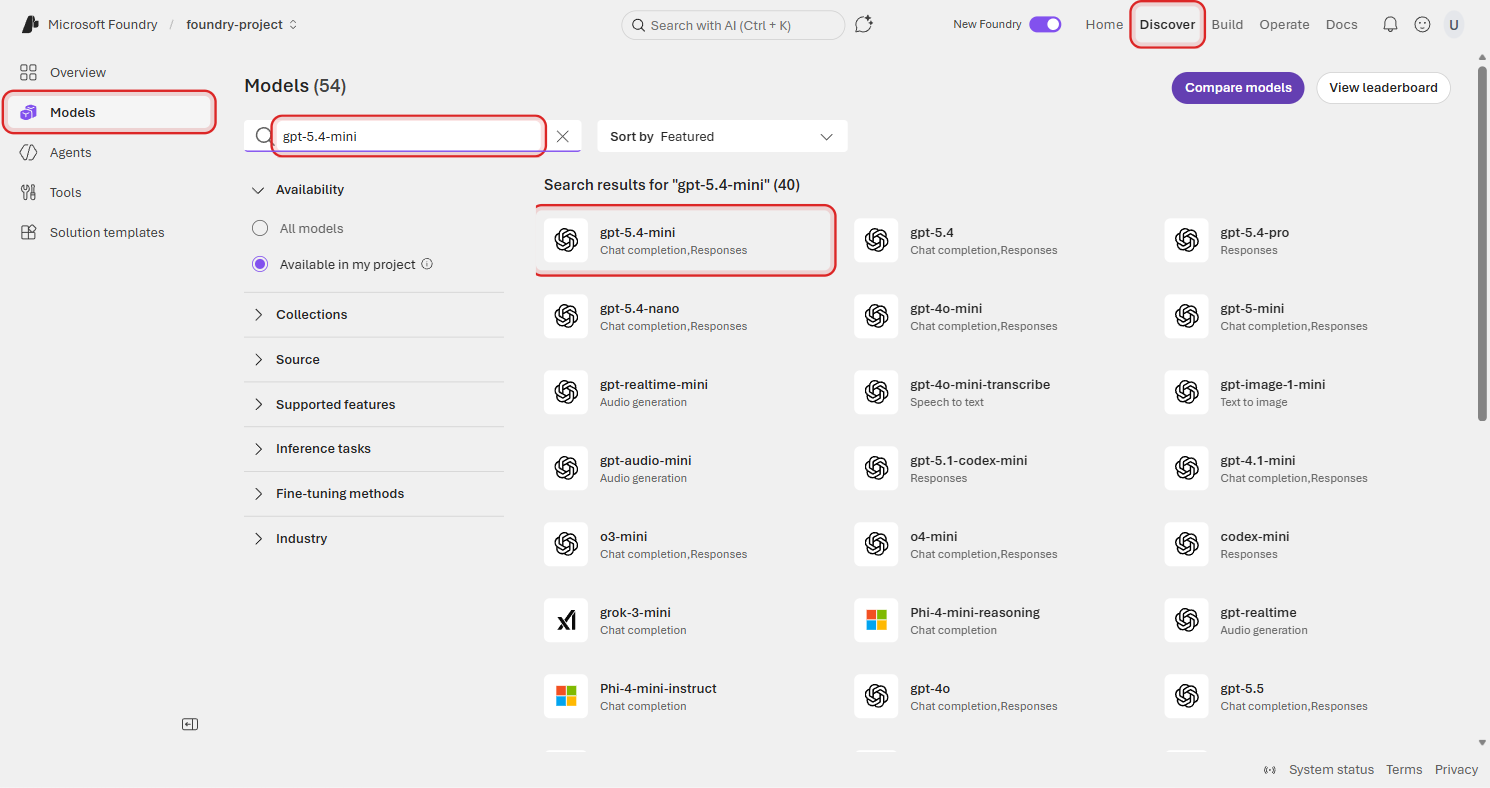Screen dimensions: 1490x788
Task: Clear the model search with the X icon
Action: [x=563, y=136]
